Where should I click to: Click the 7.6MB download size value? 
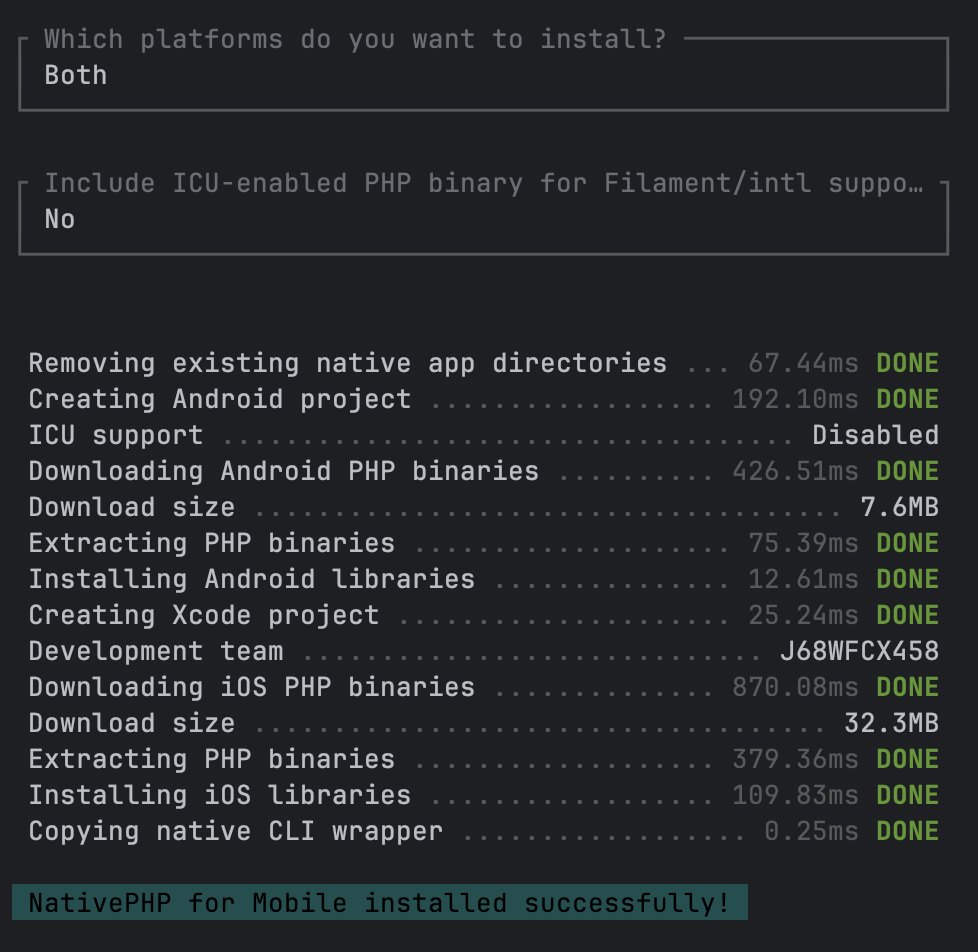point(899,507)
